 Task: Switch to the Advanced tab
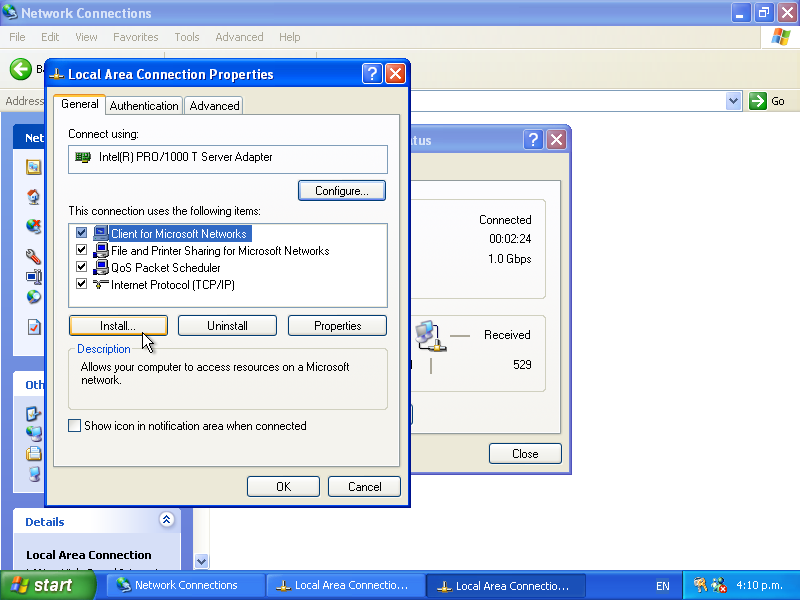point(214,106)
